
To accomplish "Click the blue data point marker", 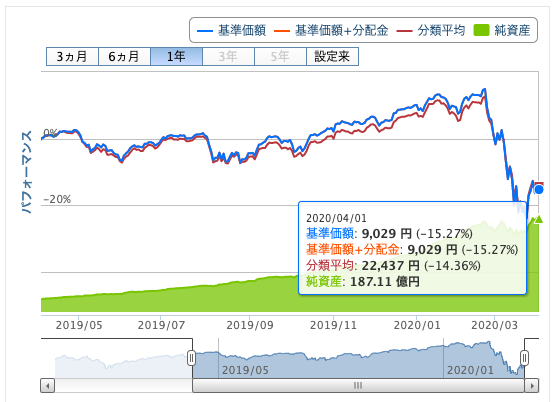I will (539, 190).
